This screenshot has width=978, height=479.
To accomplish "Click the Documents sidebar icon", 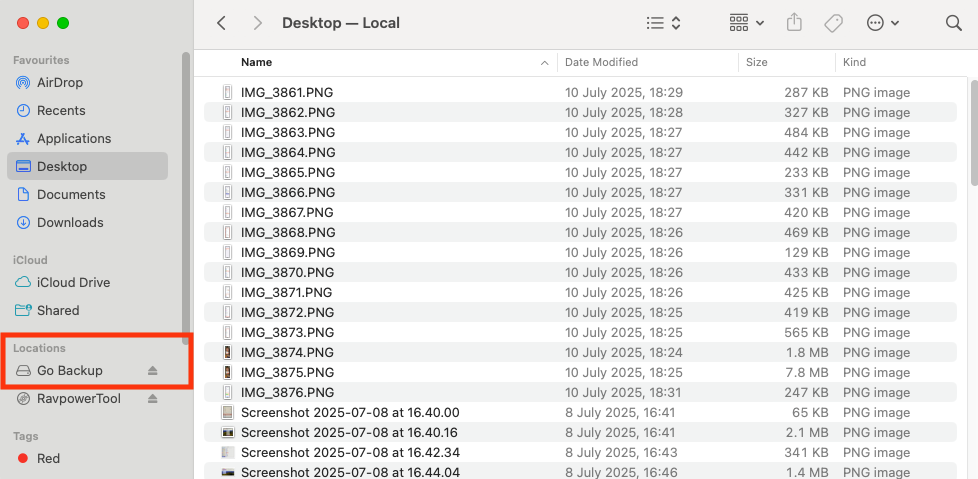I will tap(23, 195).
